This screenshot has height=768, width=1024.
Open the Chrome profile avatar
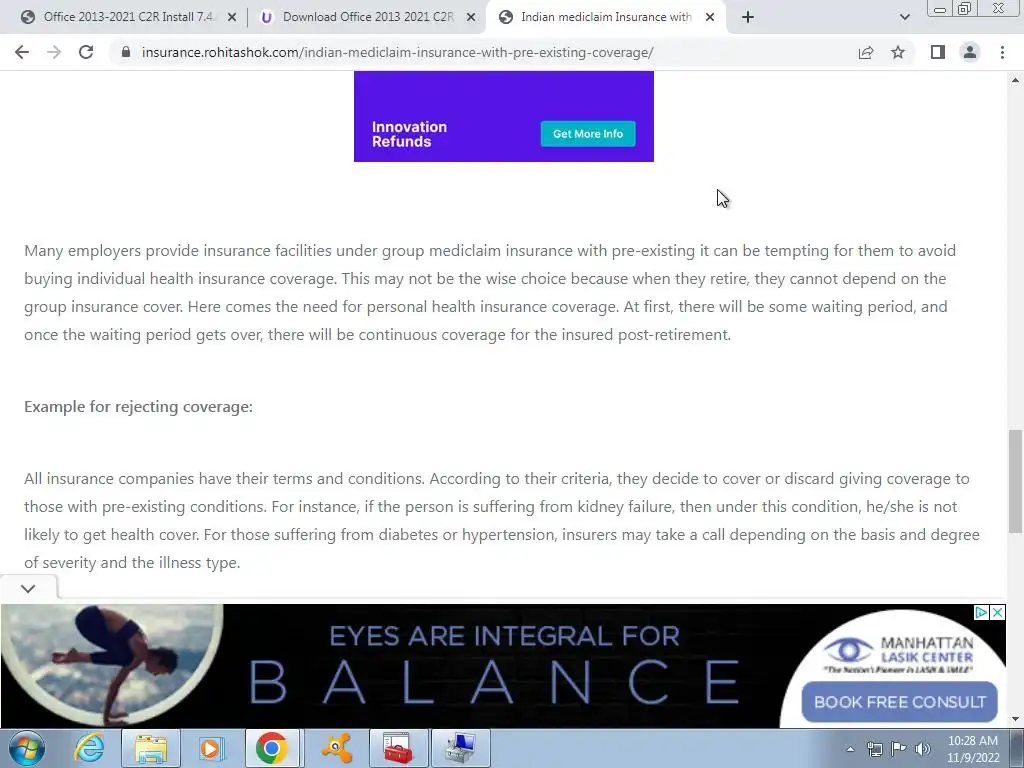coord(970,52)
